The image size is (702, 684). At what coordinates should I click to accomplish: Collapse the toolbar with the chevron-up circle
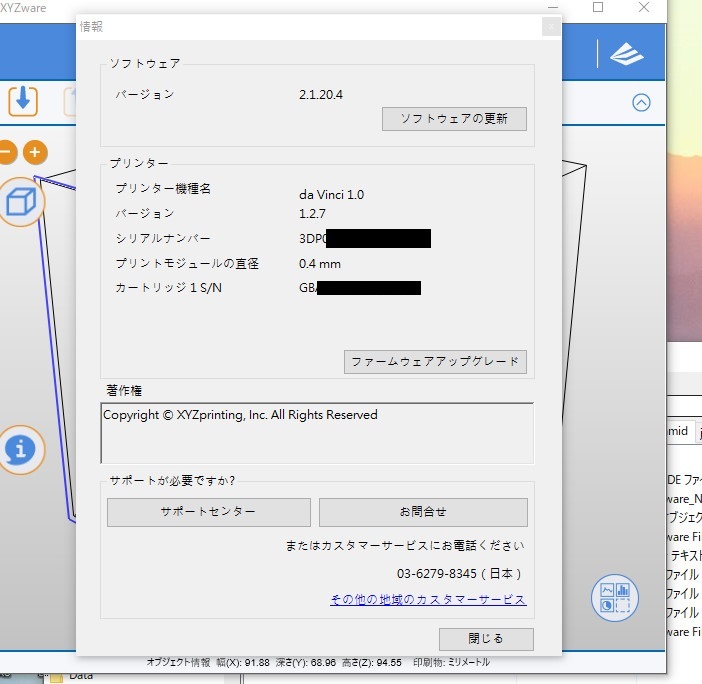[642, 102]
